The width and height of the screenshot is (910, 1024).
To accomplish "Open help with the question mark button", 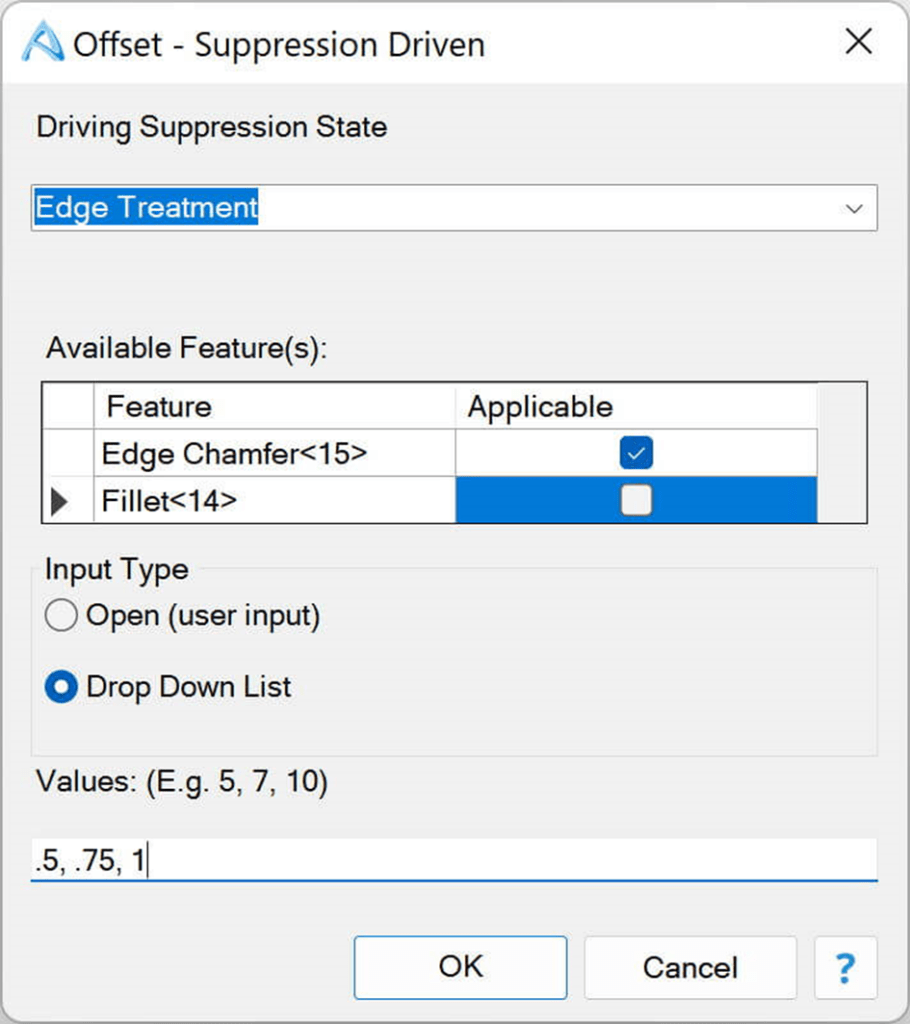I will tap(845, 967).
